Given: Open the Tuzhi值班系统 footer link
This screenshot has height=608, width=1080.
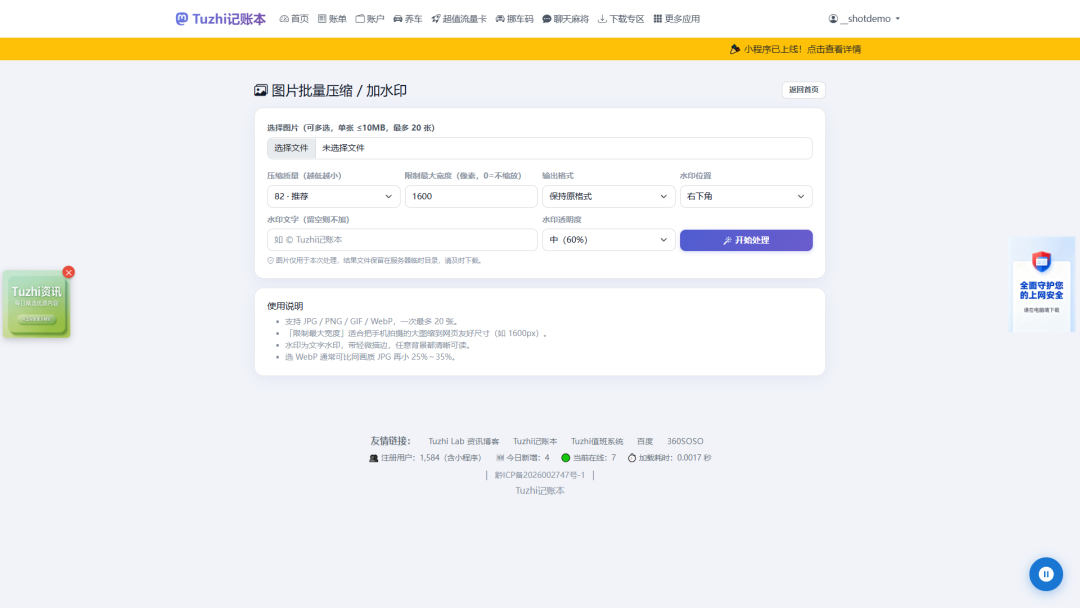Looking at the screenshot, I should (596, 441).
